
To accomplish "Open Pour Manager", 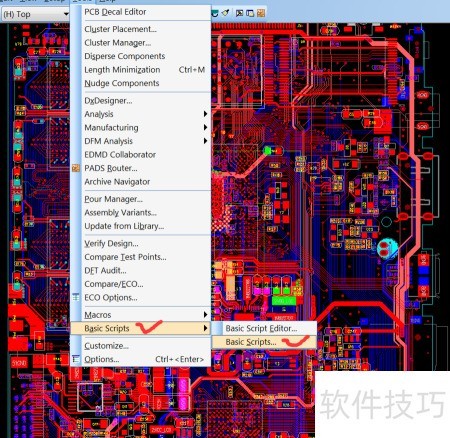I will tap(113, 199).
